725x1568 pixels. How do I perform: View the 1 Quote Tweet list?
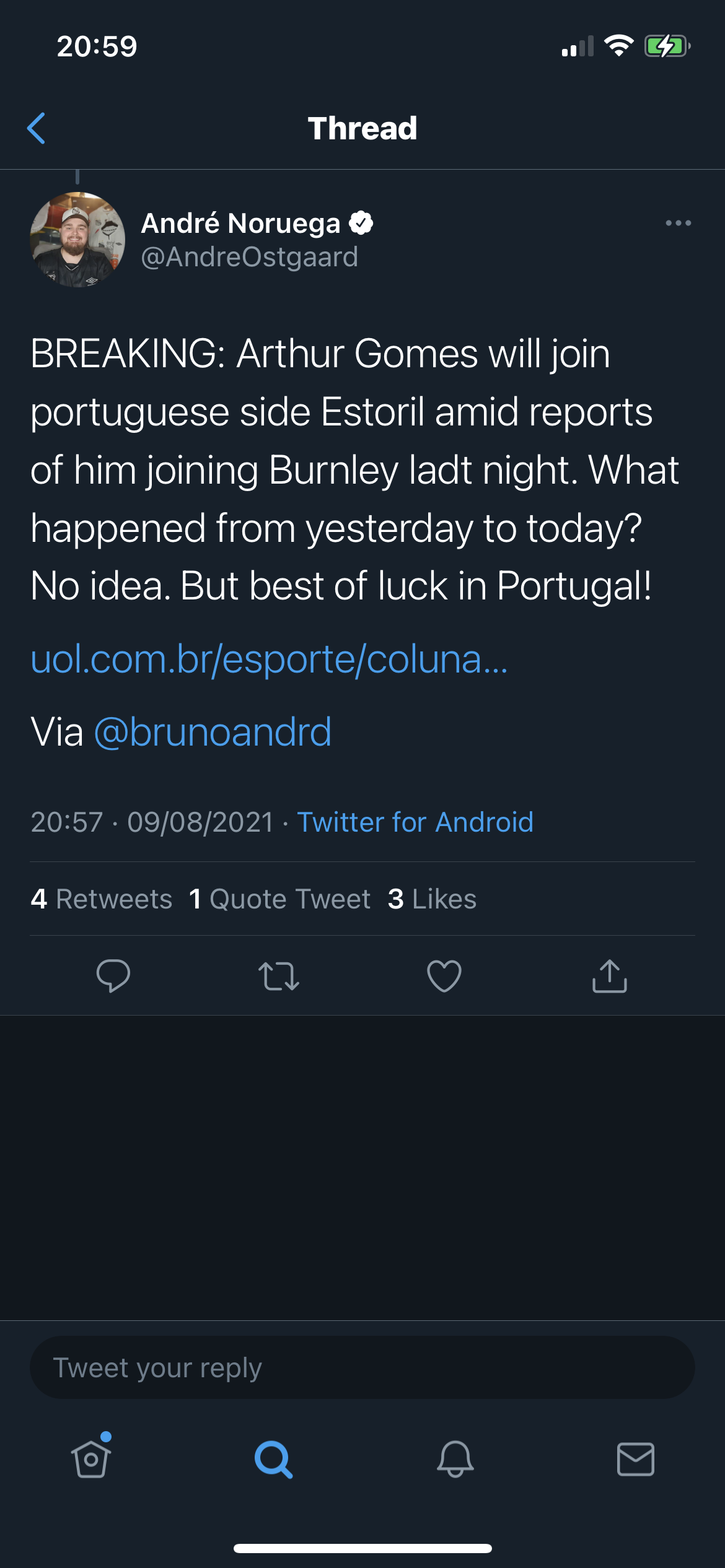tap(279, 899)
